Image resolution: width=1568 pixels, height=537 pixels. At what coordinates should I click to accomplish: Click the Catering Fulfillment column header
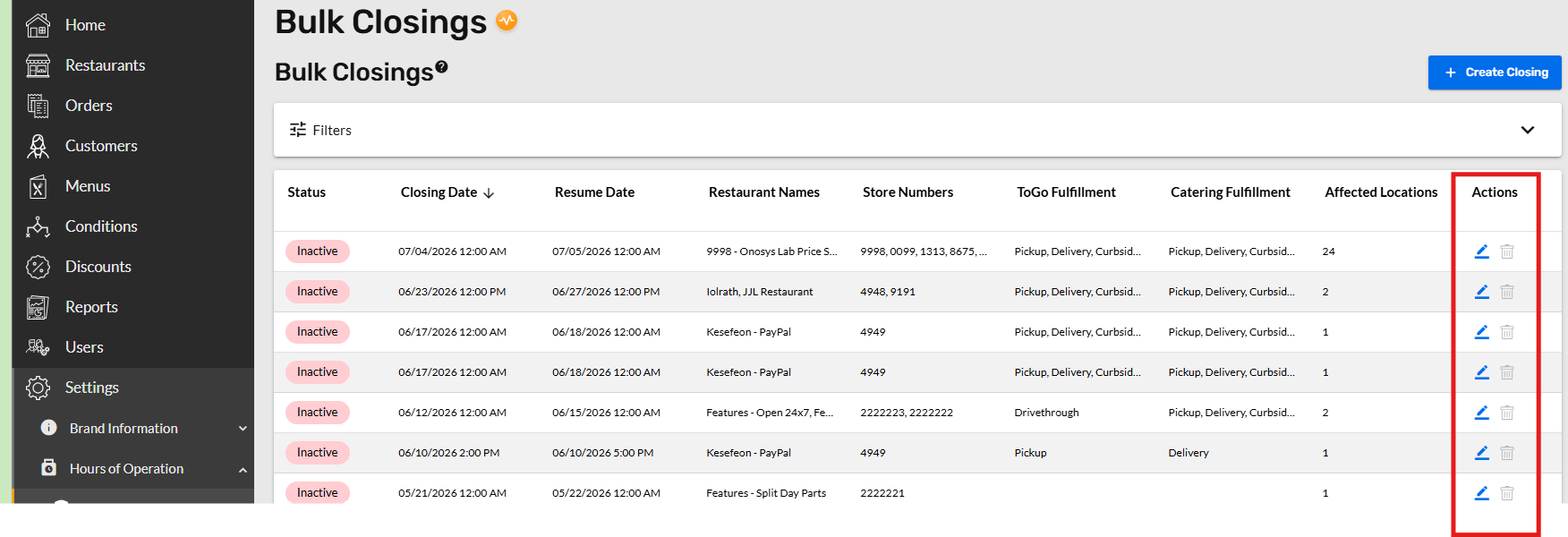click(1231, 192)
